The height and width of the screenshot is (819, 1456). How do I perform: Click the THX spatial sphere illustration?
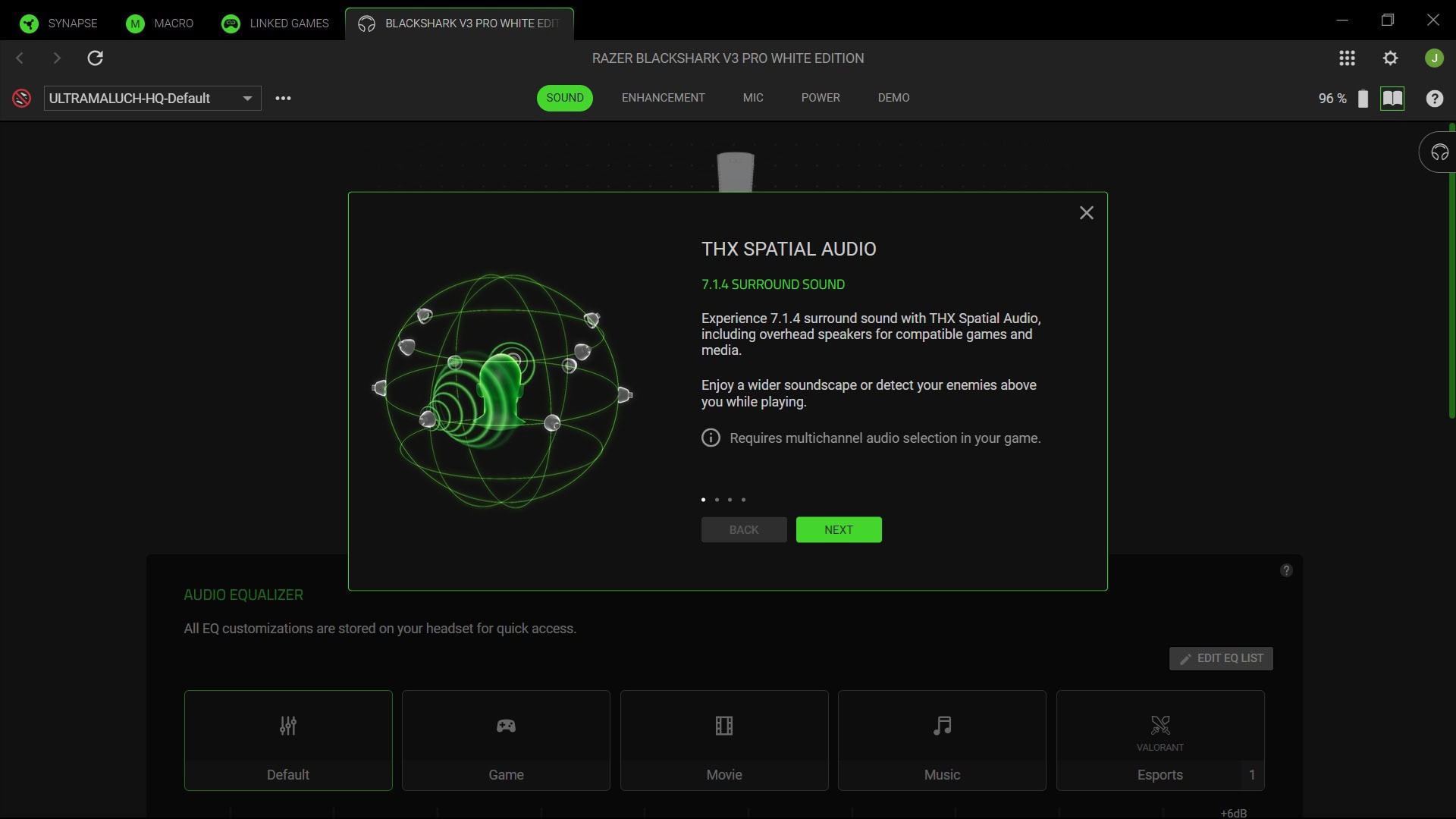502,391
